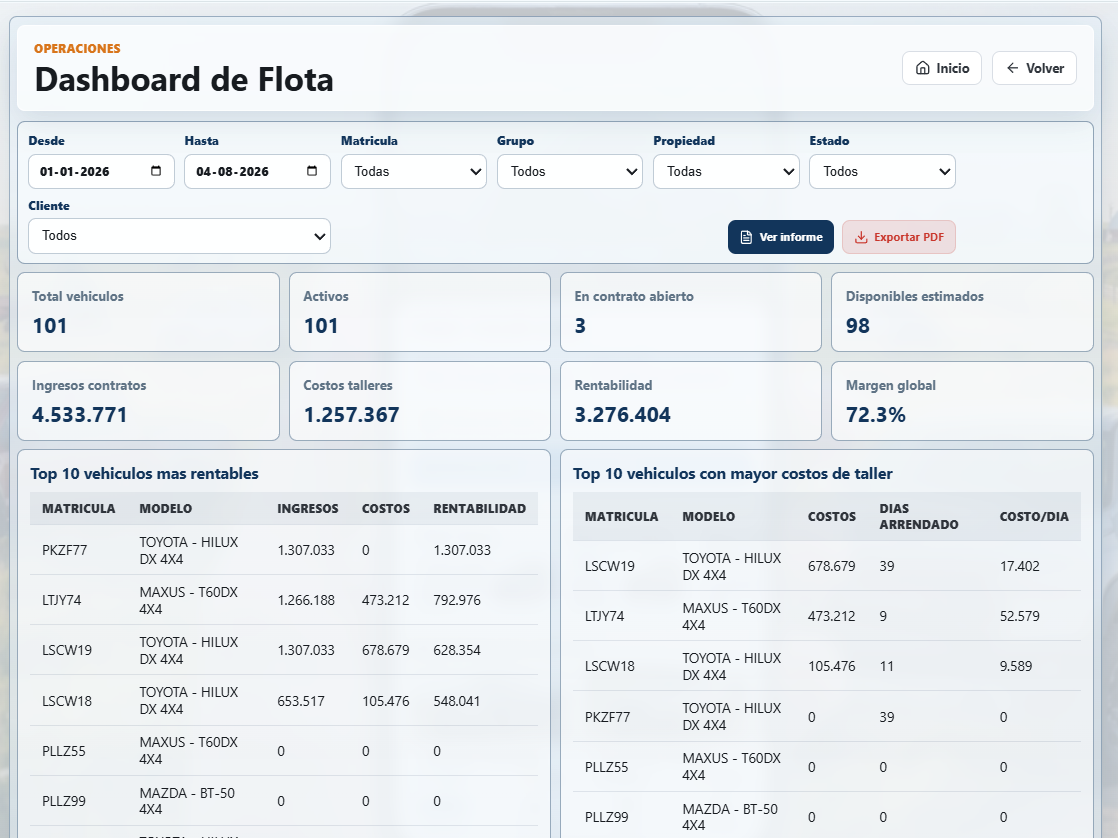Click the download icon in Exportar PDF
Viewport: 1118px width, 838px height.
pyautogui.click(x=861, y=237)
